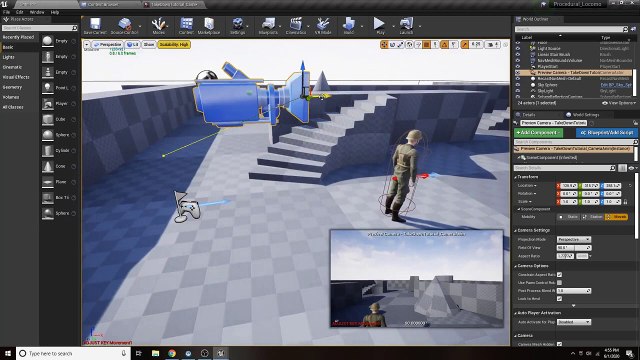The image size is (640, 360).
Task: Toggle scale snapping icon in viewport toolbar
Action: pos(464,44)
